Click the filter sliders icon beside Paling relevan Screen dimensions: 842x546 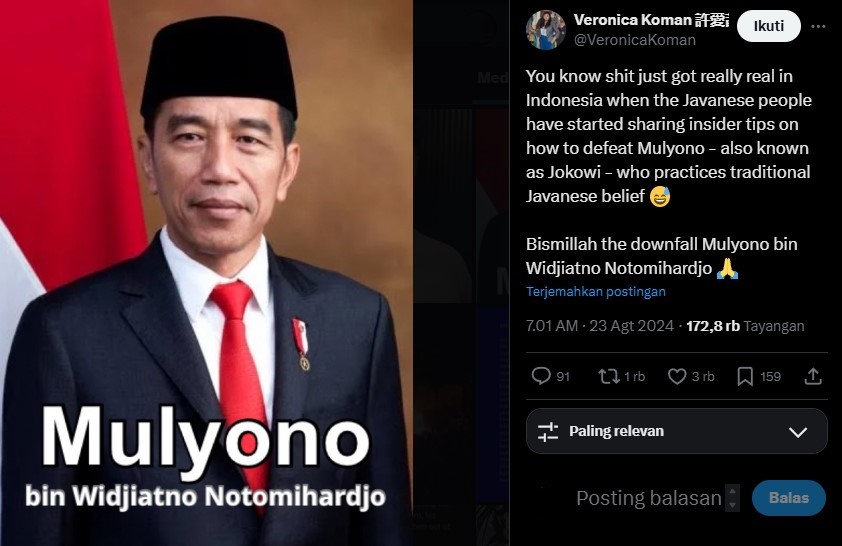[x=548, y=432]
